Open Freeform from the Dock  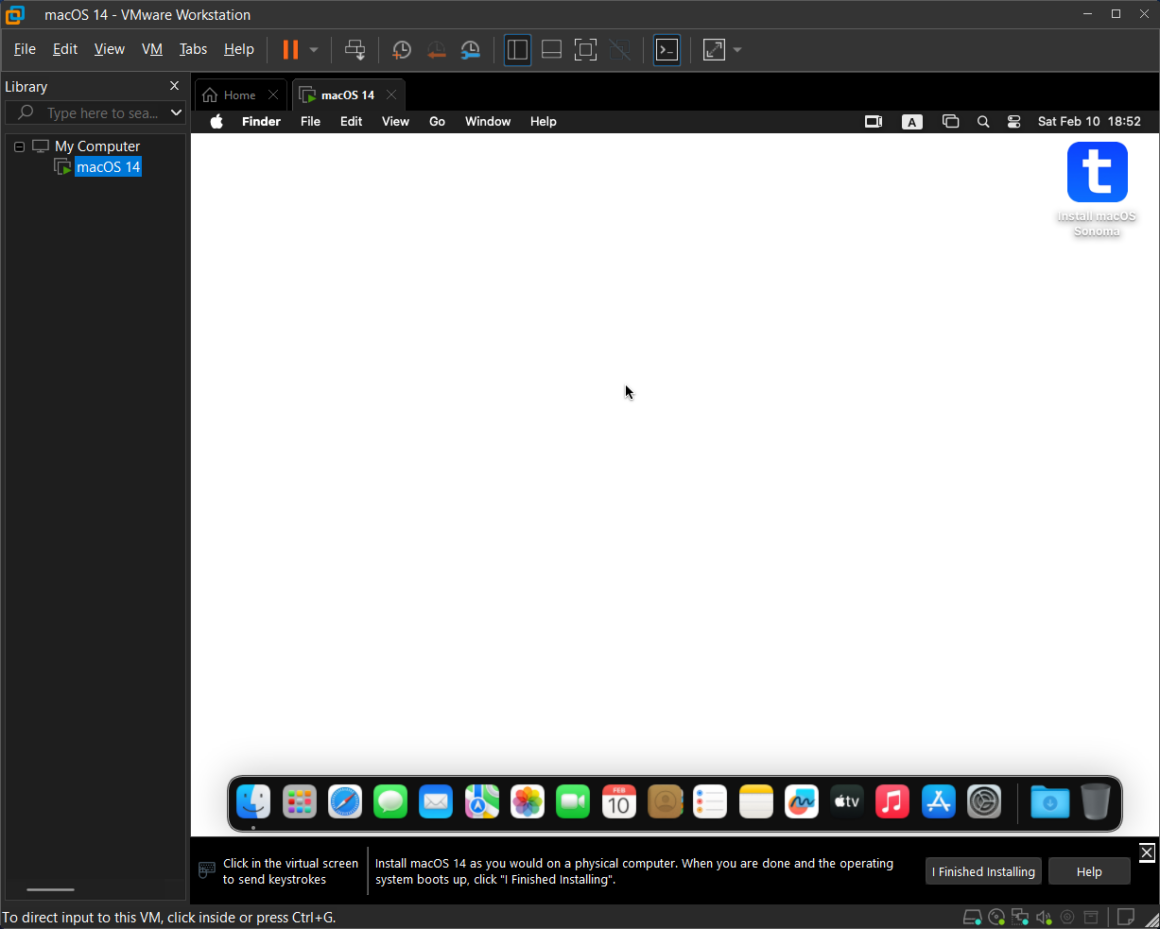801,802
